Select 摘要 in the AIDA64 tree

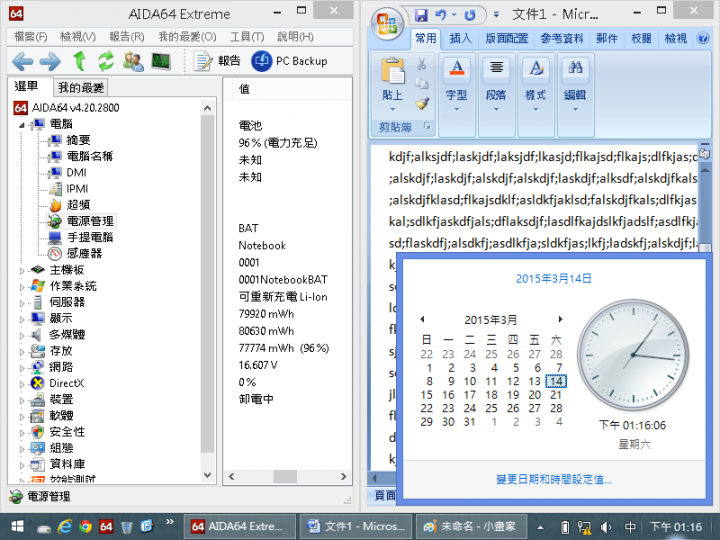pyautogui.click(x=79, y=140)
